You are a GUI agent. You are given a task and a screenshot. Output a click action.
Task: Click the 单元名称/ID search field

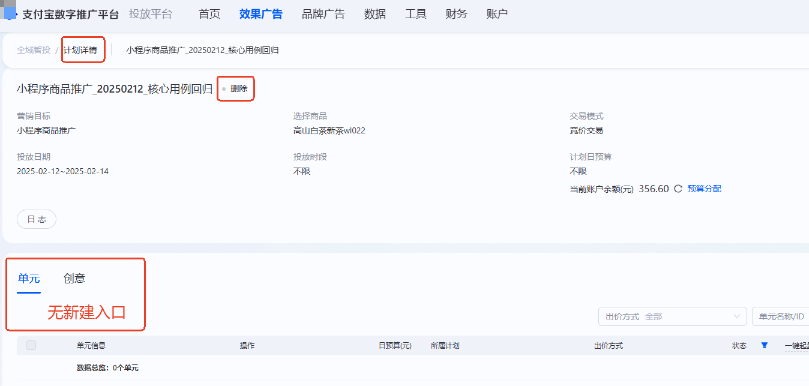781,316
